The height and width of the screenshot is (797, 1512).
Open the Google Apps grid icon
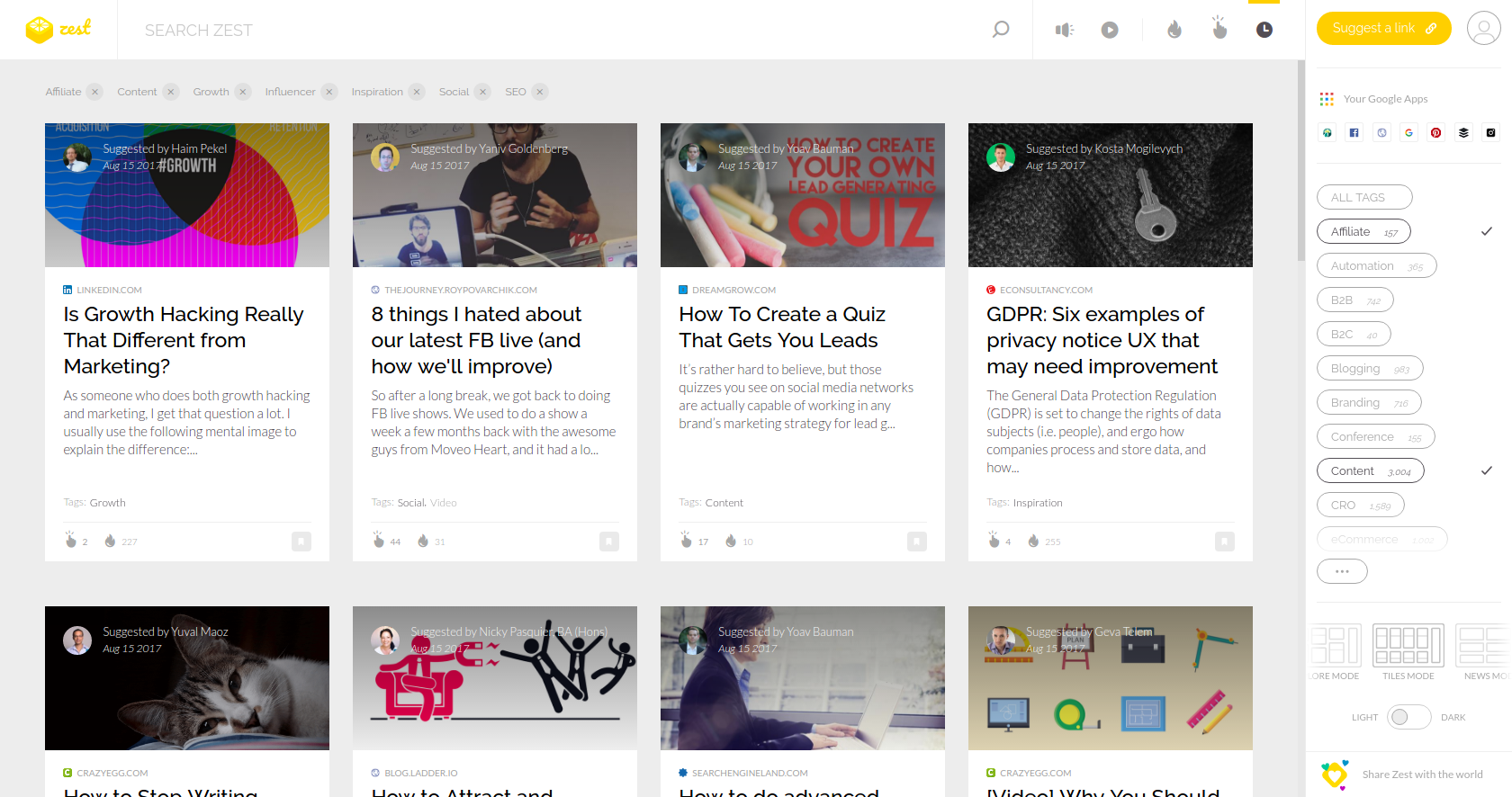pyautogui.click(x=1327, y=99)
